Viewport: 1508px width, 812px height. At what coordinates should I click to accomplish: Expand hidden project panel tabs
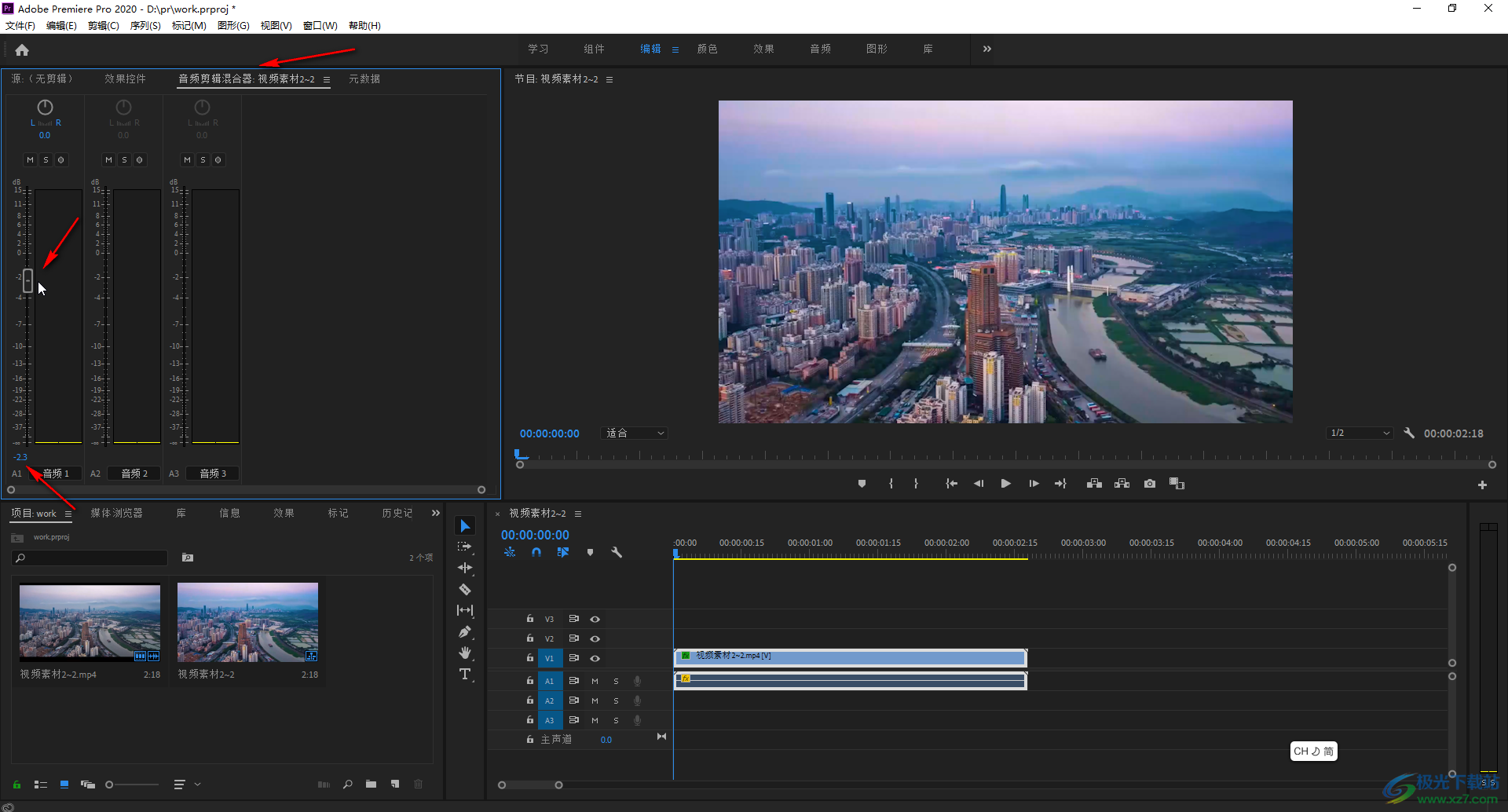[x=436, y=513]
